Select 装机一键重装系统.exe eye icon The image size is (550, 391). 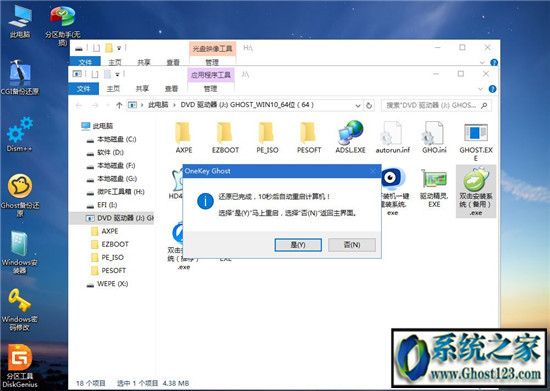[x=393, y=191]
